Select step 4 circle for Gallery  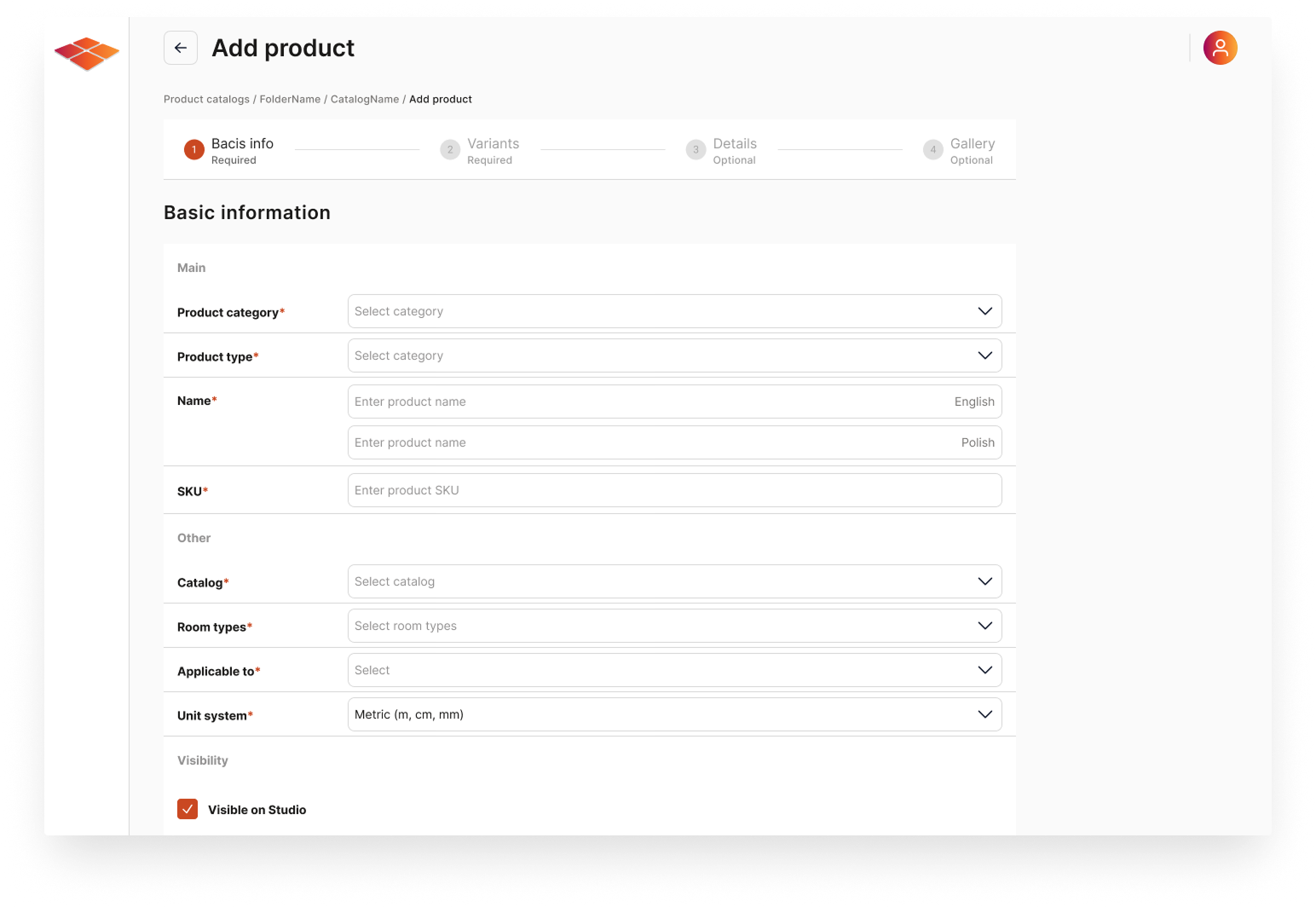coord(932,149)
